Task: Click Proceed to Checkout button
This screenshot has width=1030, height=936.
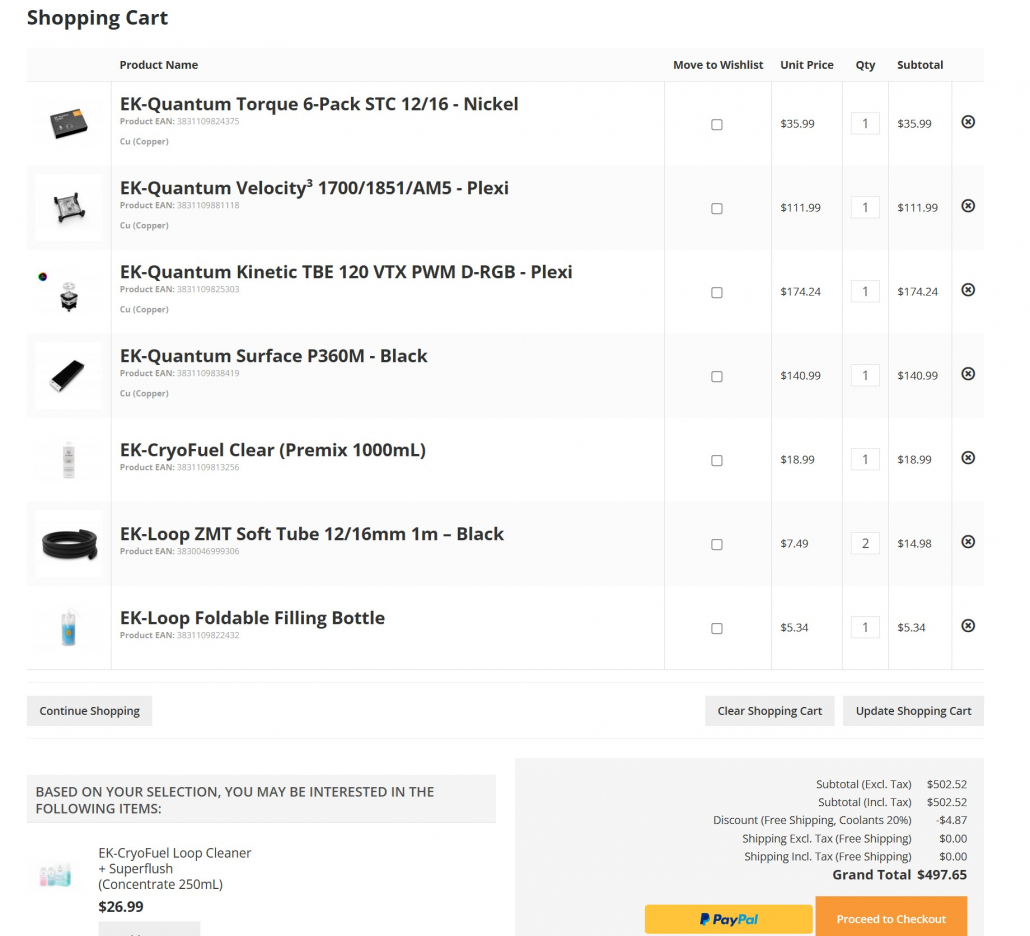Action: pos(891,917)
